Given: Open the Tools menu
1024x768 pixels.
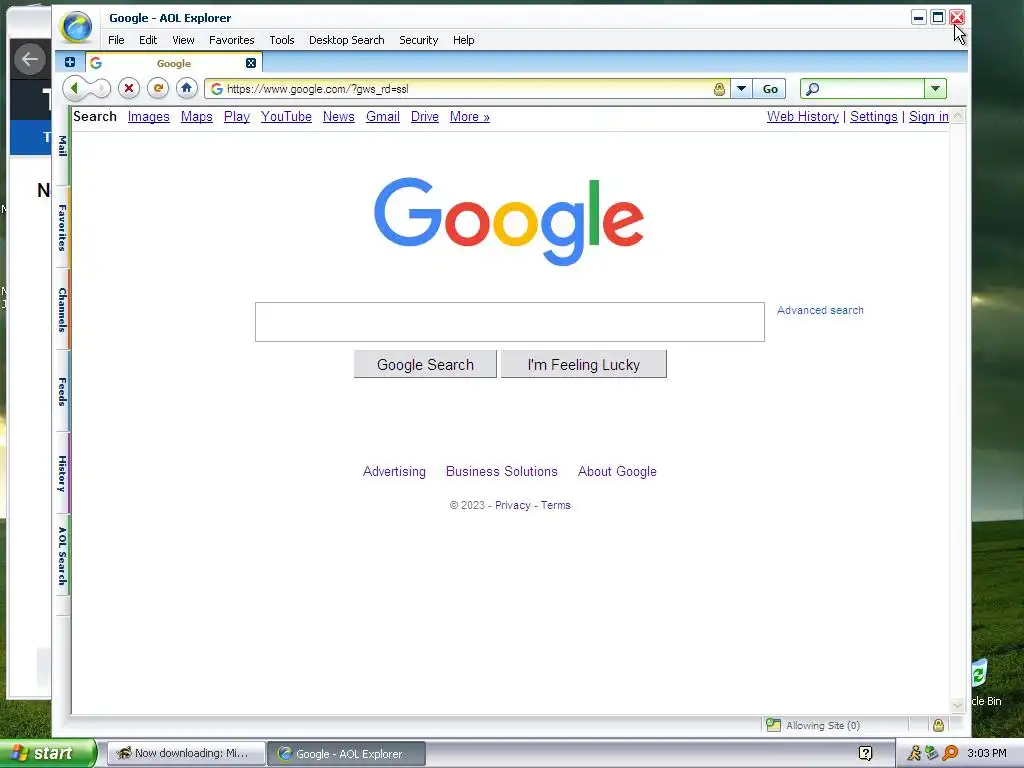Looking at the screenshot, I should [282, 40].
